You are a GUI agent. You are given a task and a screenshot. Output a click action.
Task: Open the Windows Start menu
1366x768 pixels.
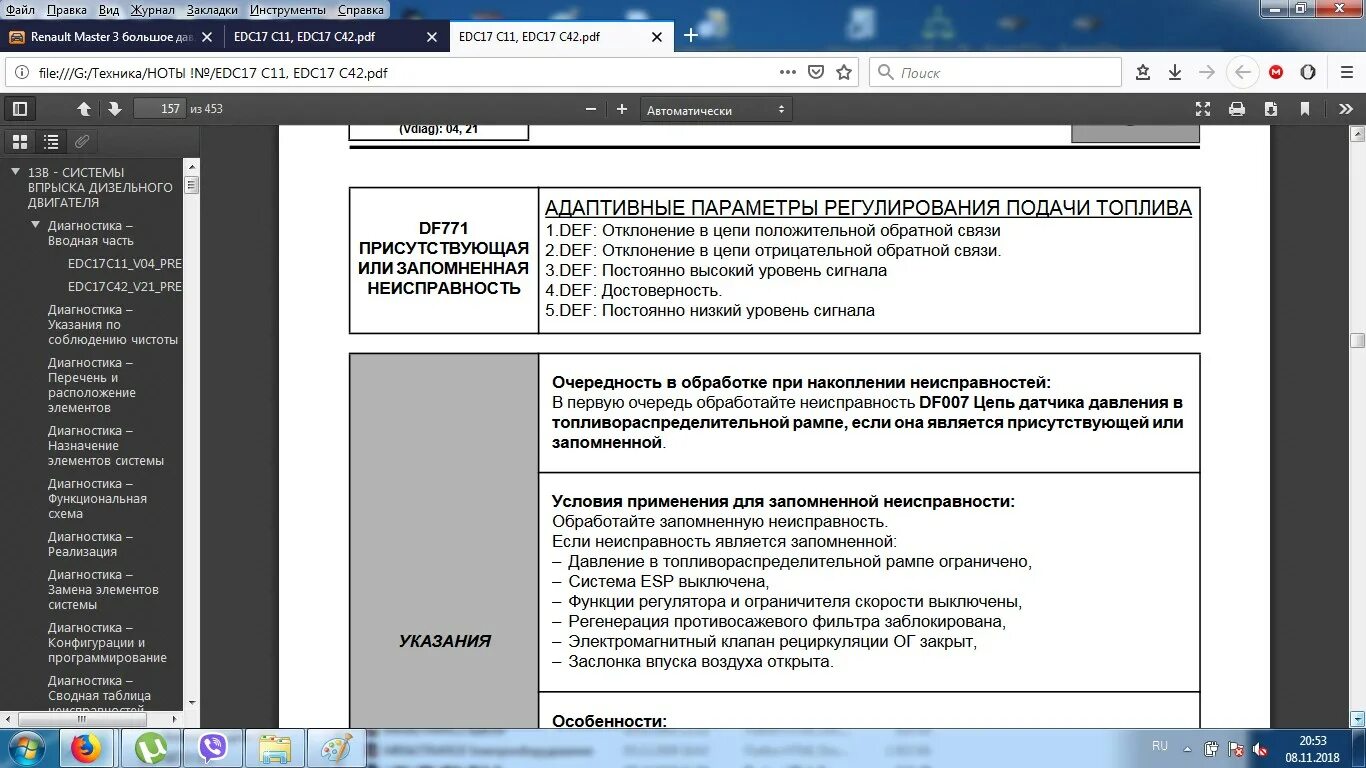[x=27, y=748]
